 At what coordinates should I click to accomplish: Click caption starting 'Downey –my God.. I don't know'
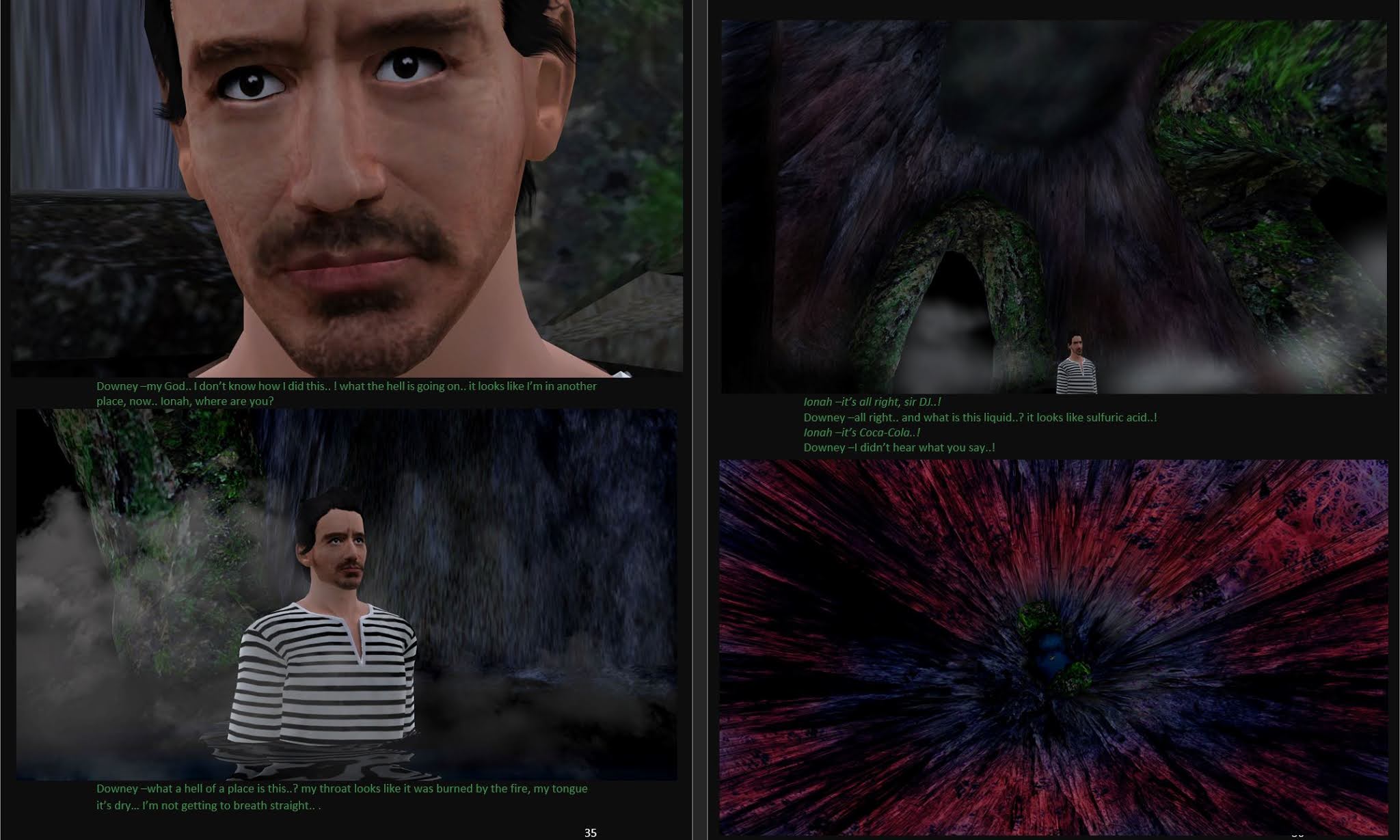point(347,386)
